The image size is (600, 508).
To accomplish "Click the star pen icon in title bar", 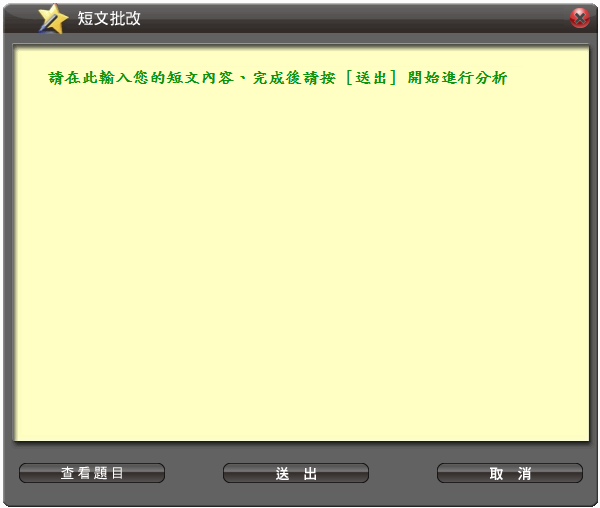I will tap(53, 19).
